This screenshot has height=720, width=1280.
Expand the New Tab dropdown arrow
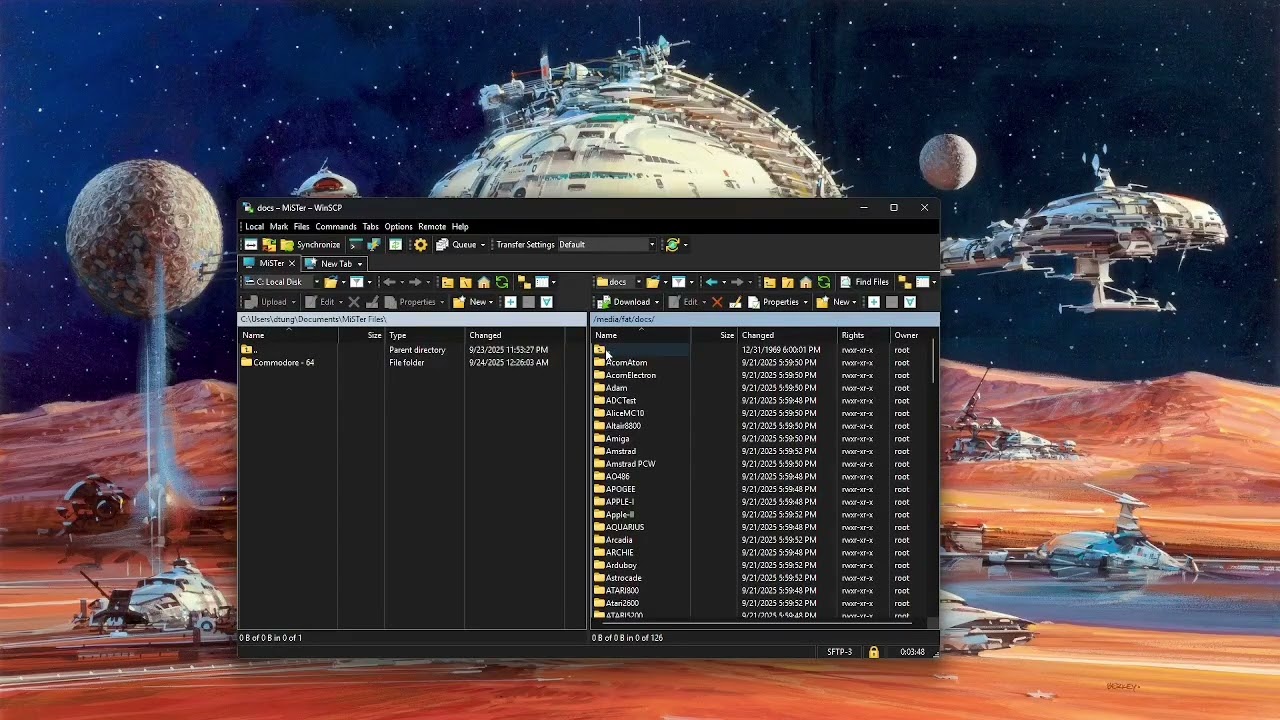click(360, 264)
